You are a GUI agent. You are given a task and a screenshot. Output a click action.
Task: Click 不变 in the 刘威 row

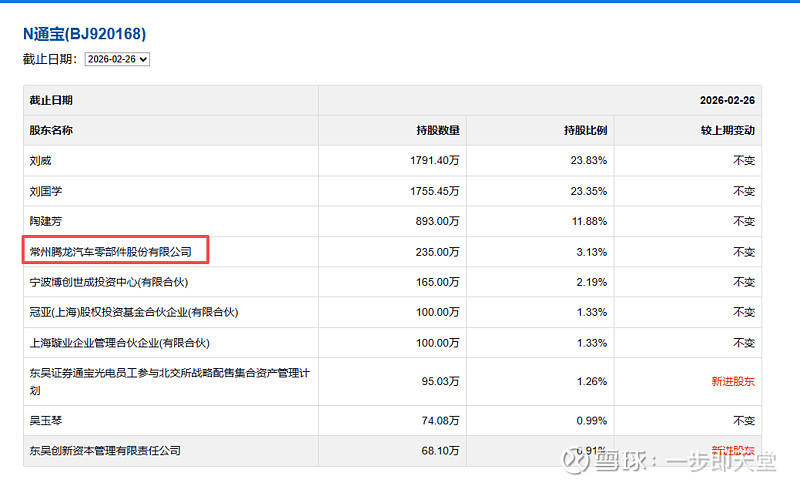click(744, 161)
